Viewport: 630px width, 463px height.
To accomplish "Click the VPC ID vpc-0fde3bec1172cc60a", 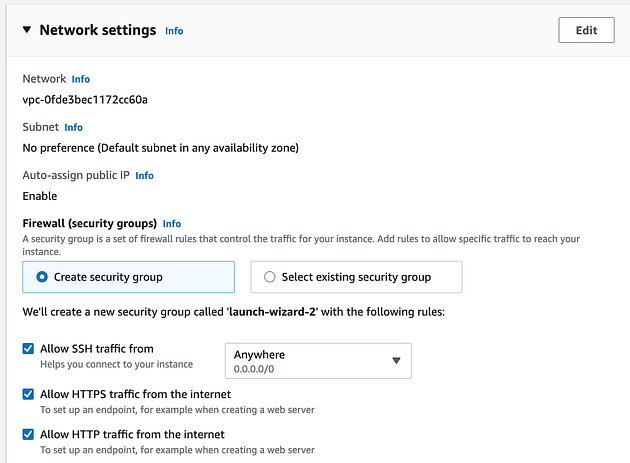I will (x=85, y=99).
